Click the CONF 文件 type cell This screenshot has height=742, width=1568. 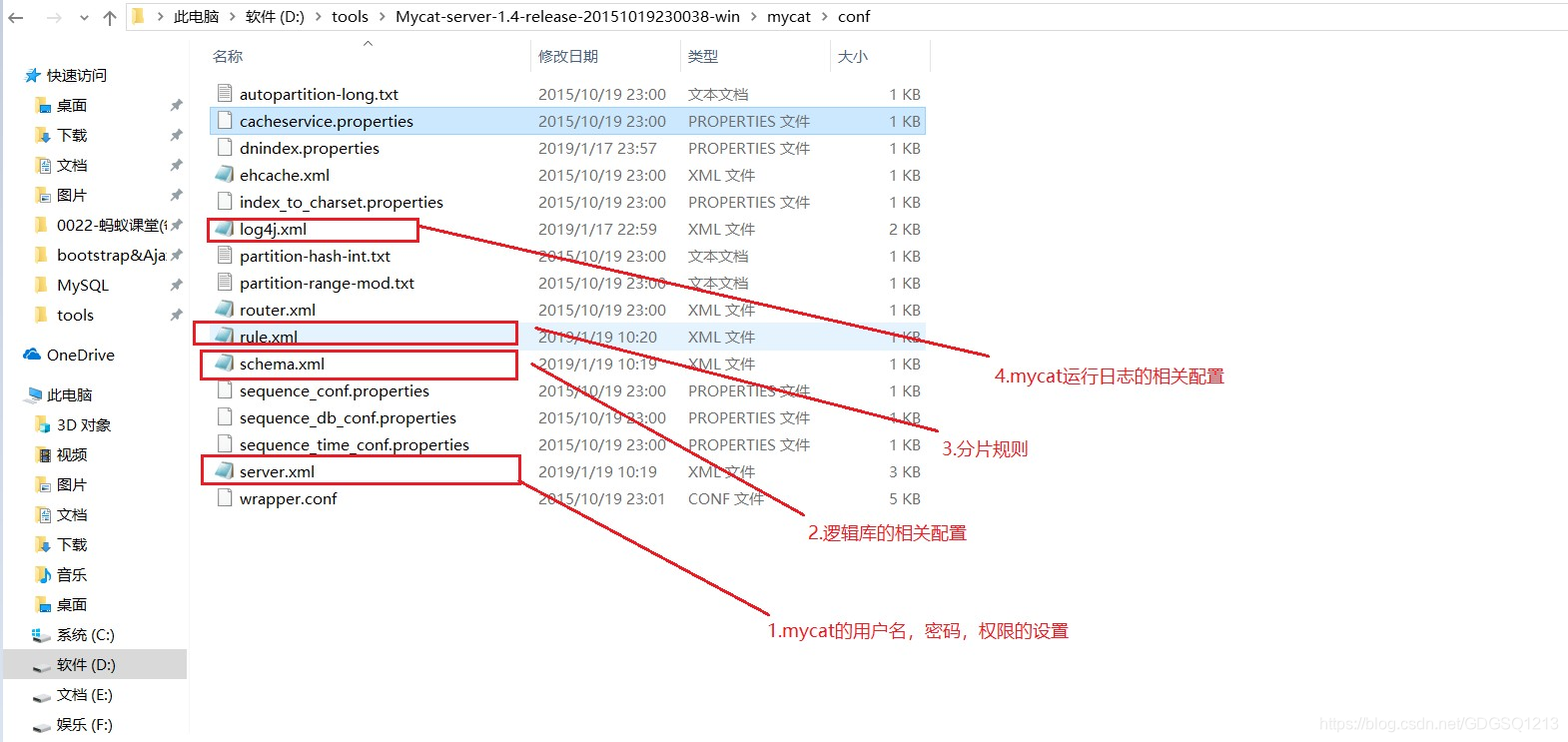726,498
